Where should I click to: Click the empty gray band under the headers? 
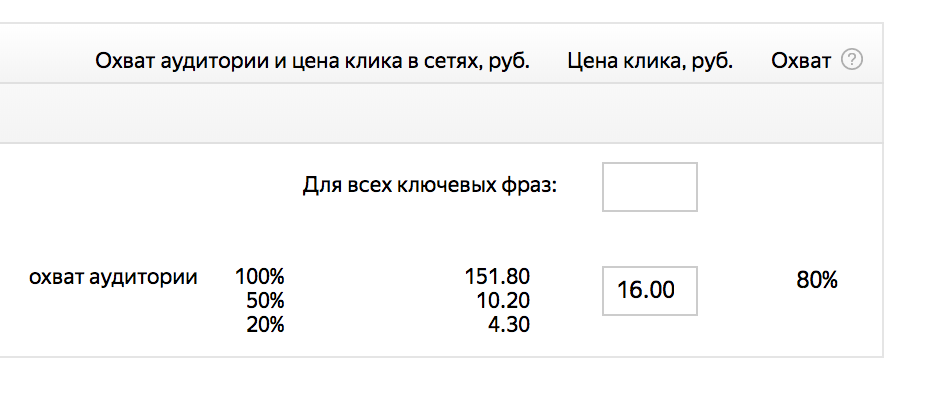(x=441, y=113)
